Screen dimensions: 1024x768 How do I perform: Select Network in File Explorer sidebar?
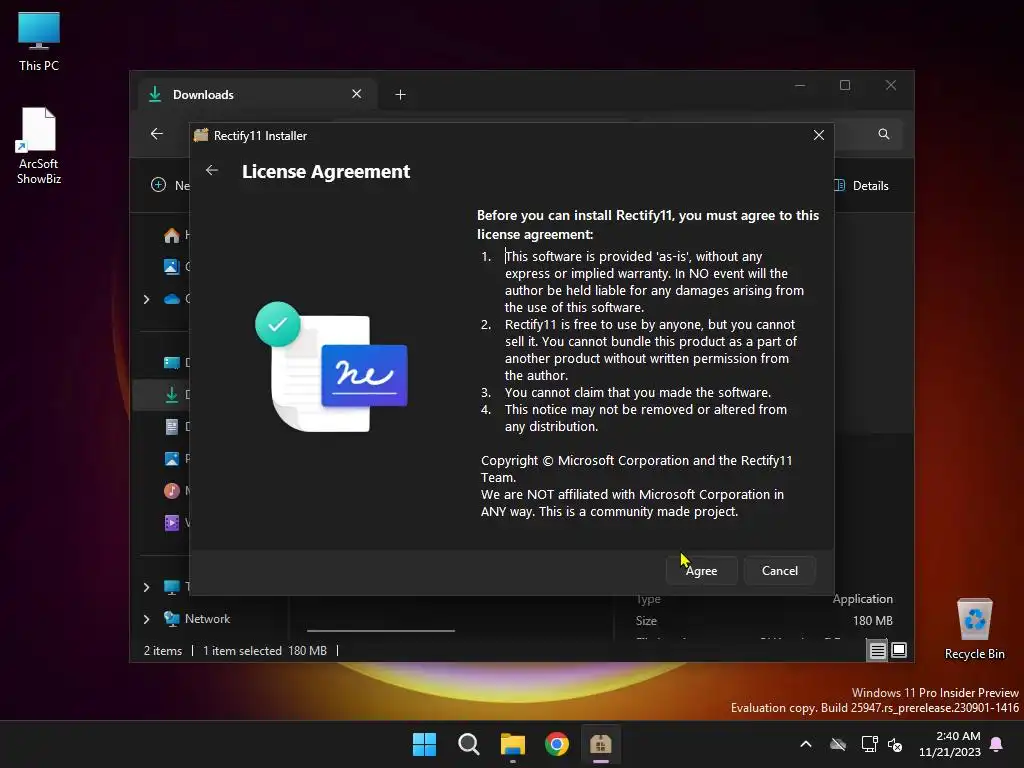tap(197, 618)
